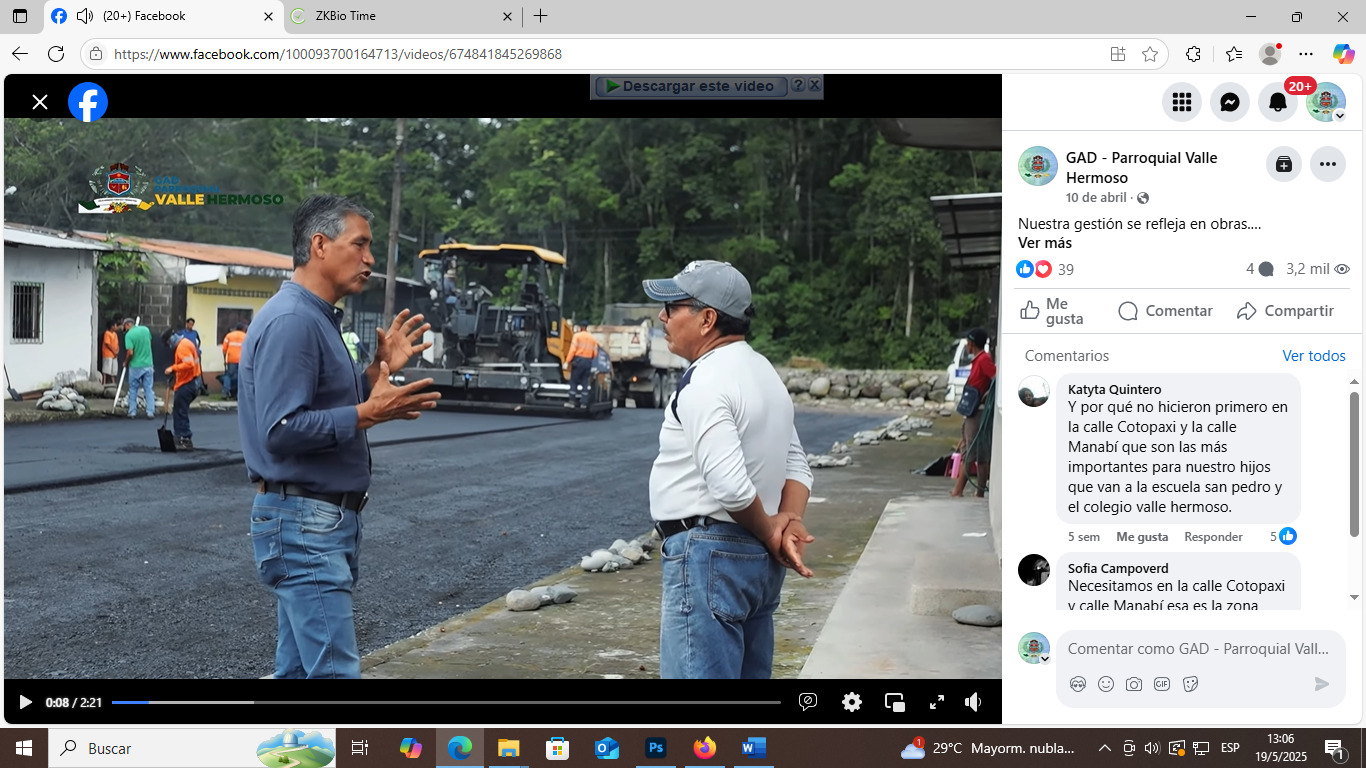Play the paused video
Screen dimensions: 1366x768
26,702
